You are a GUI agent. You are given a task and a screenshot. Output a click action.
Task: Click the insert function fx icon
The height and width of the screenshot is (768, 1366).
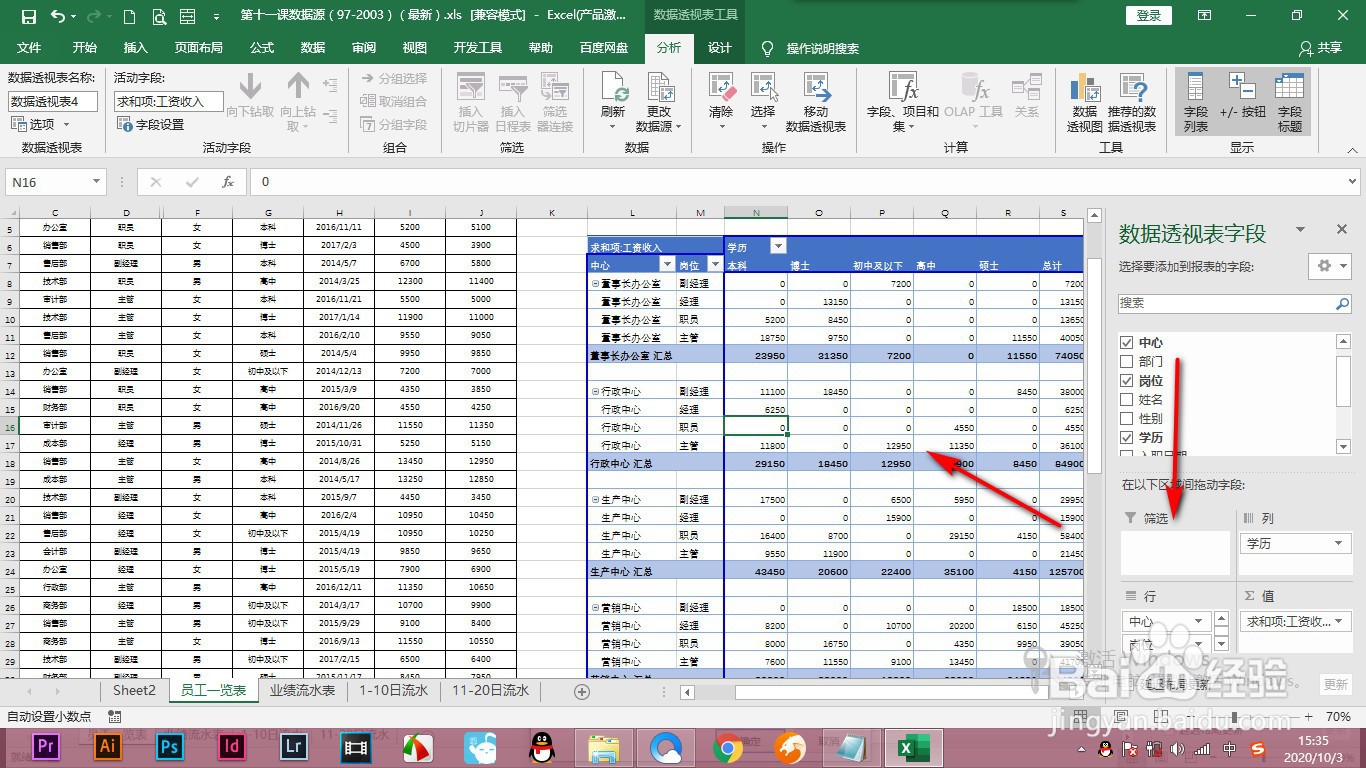coord(228,182)
